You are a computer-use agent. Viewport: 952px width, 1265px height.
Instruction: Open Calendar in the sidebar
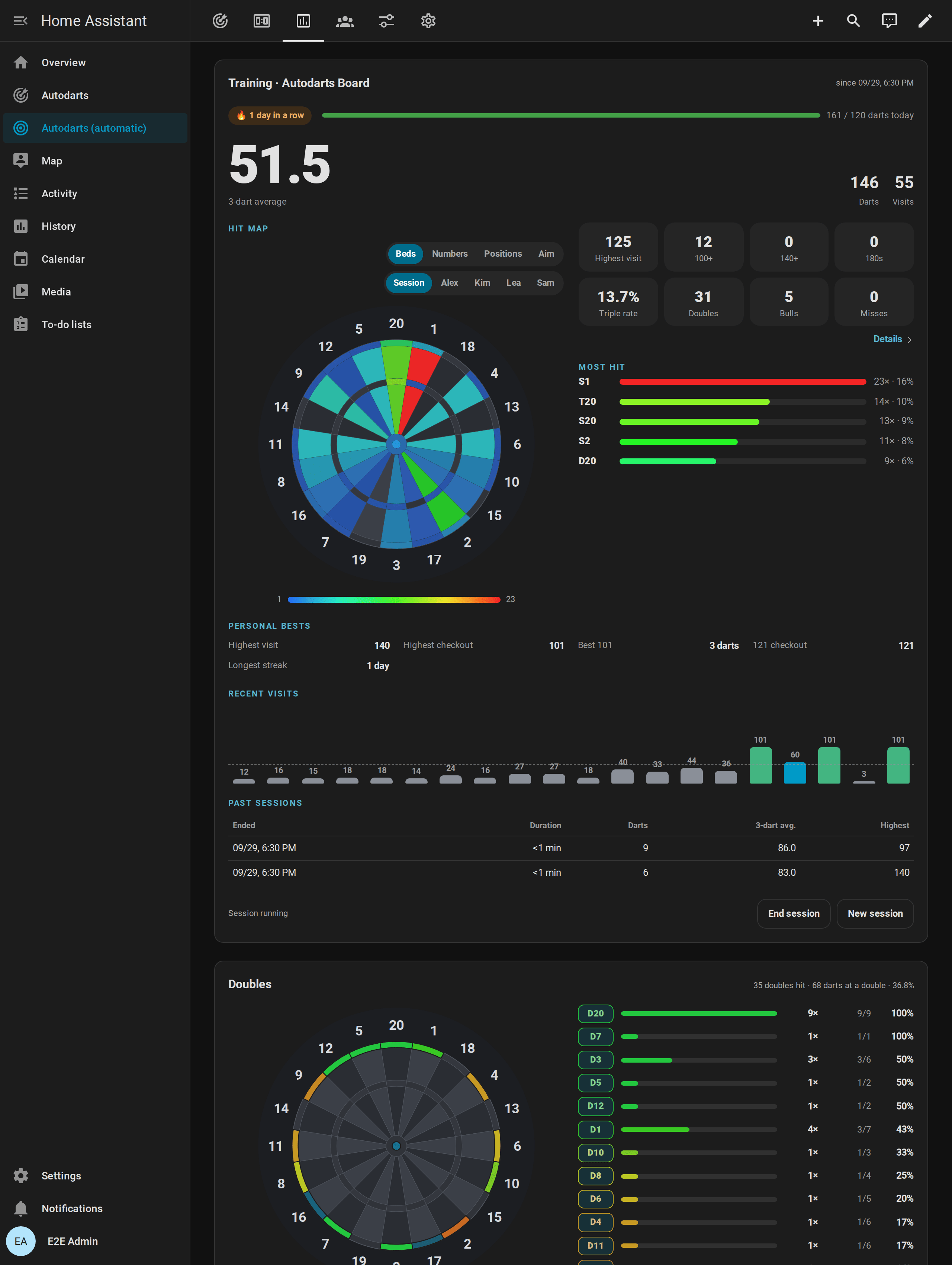tap(96, 259)
